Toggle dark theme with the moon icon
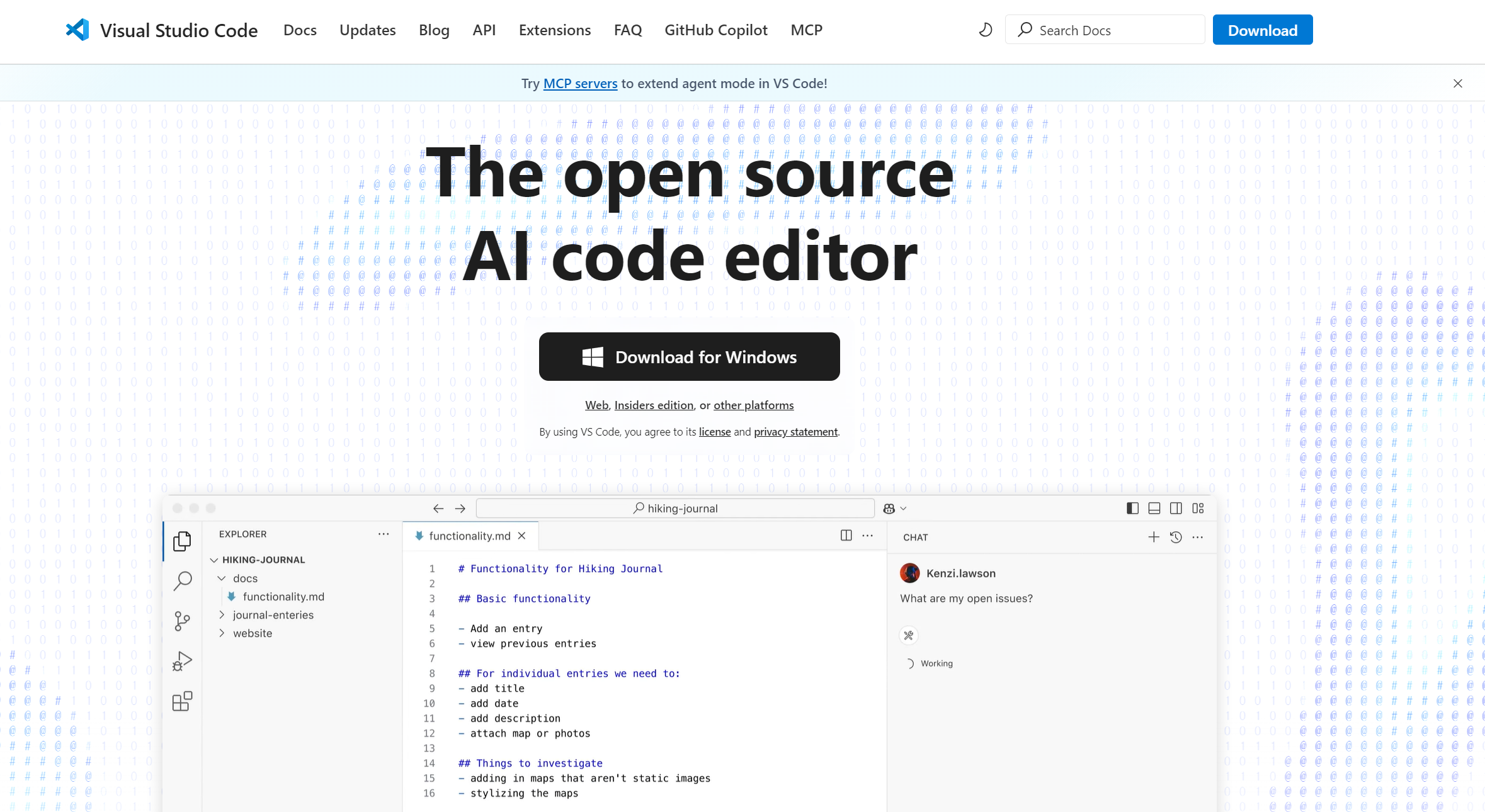Image resolution: width=1485 pixels, height=812 pixels. pyautogui.click(x=986, y=30)
